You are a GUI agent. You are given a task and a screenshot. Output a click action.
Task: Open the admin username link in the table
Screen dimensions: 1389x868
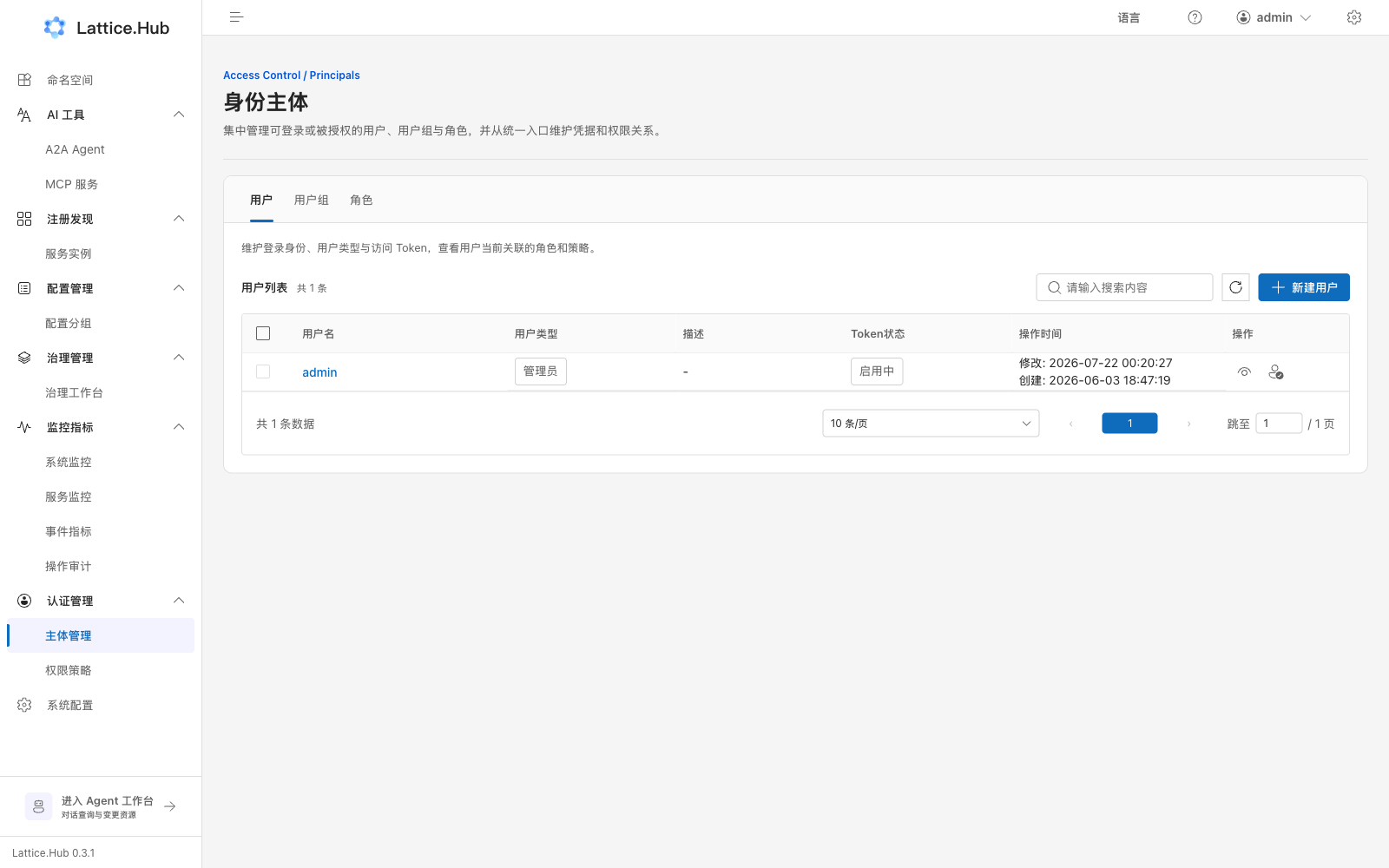[319, 372]
